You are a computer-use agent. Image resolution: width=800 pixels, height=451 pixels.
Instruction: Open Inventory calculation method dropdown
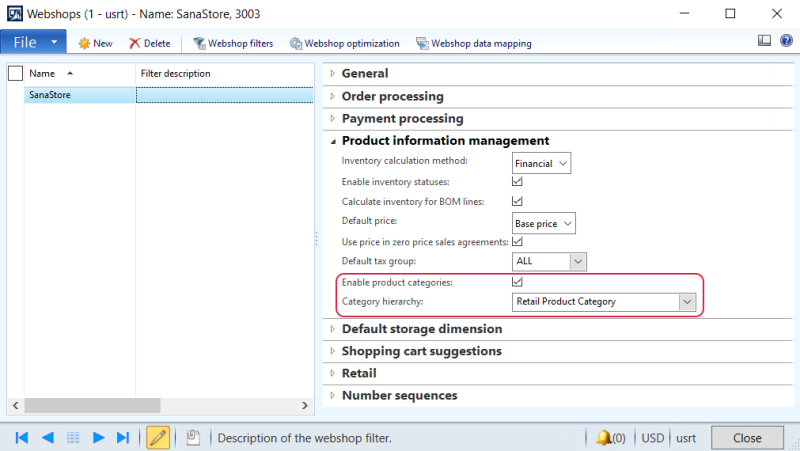(x=563, y=163)
